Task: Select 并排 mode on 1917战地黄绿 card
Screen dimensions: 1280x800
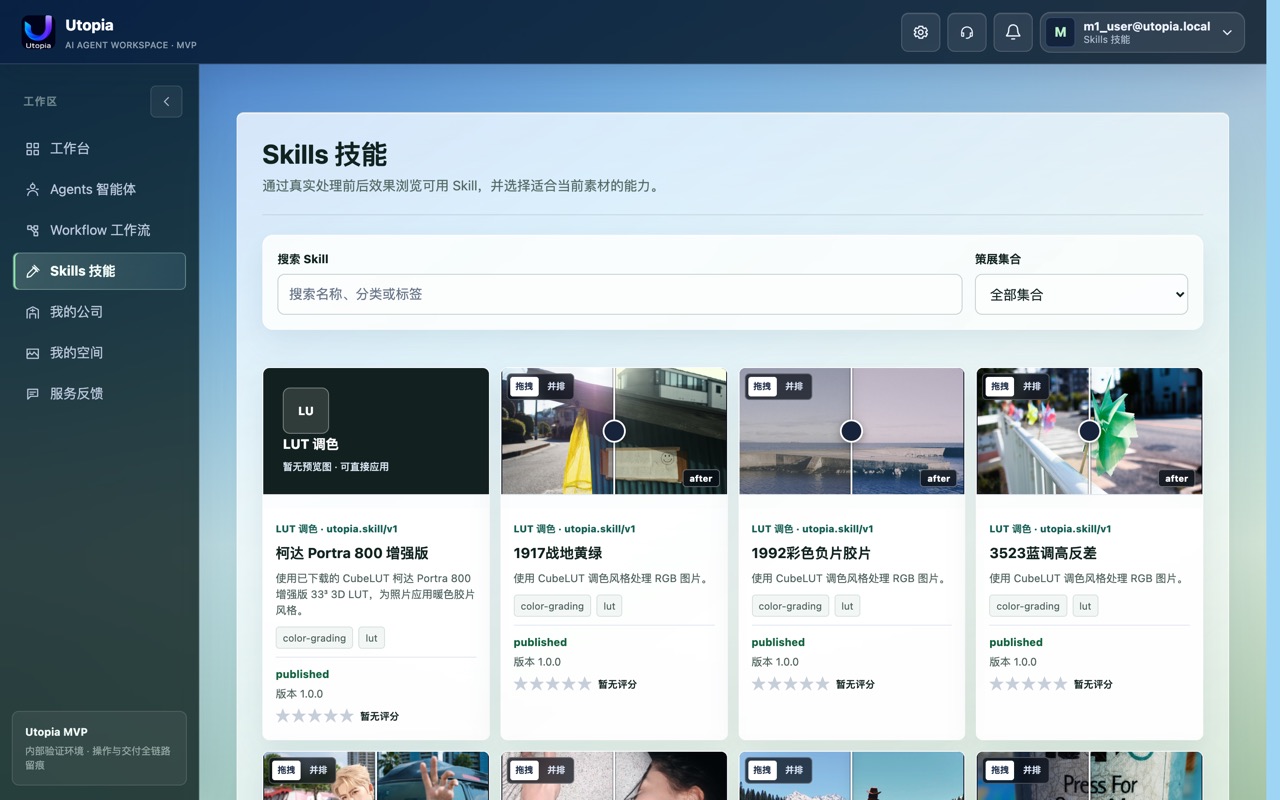Action: [556, 386]
